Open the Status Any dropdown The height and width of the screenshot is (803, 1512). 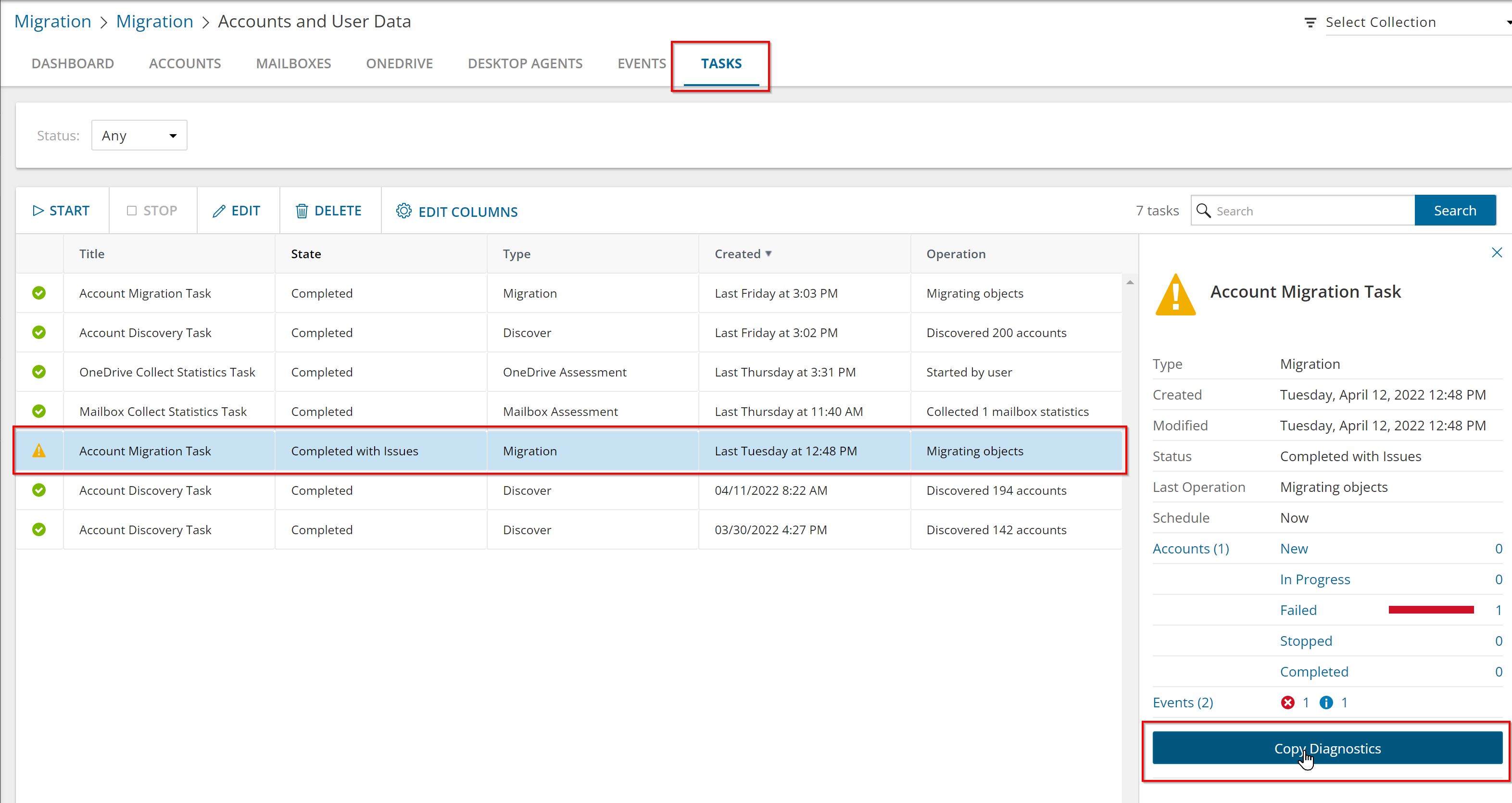tap(139, 136)
